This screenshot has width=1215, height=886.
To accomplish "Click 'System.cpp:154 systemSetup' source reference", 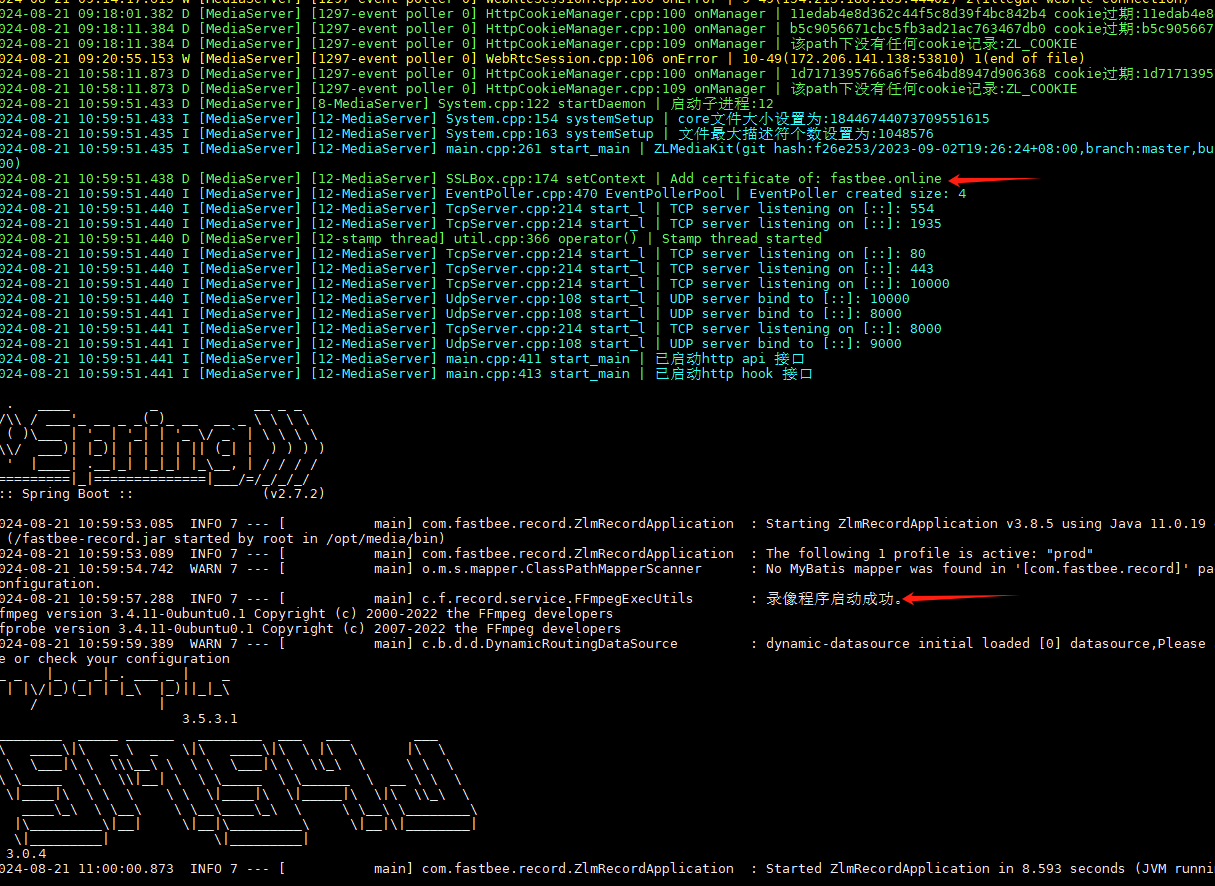I will click(x=550, y=119).
